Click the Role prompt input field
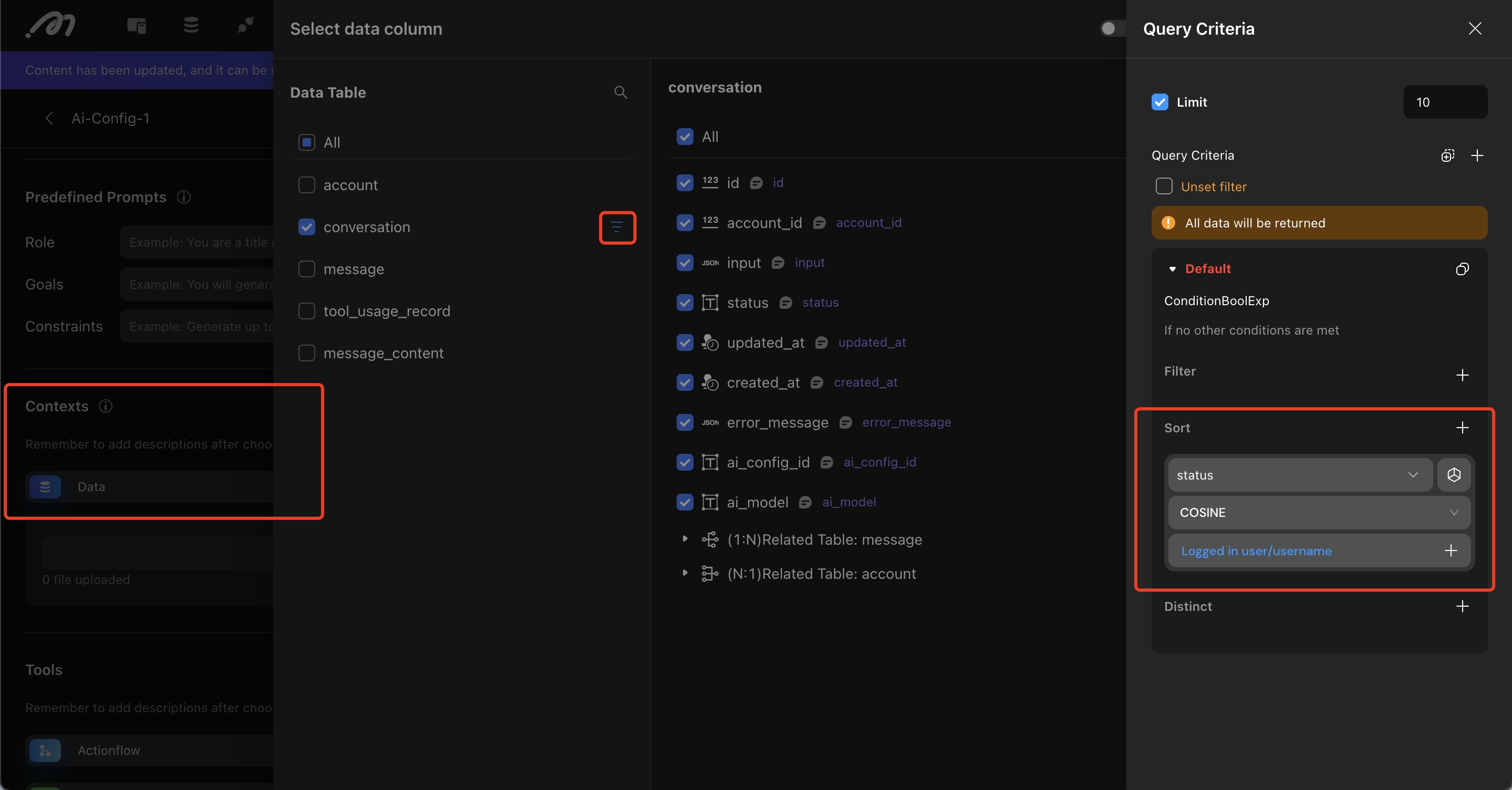The width and height of the screenshot is (1512, 790). point(197,242)
